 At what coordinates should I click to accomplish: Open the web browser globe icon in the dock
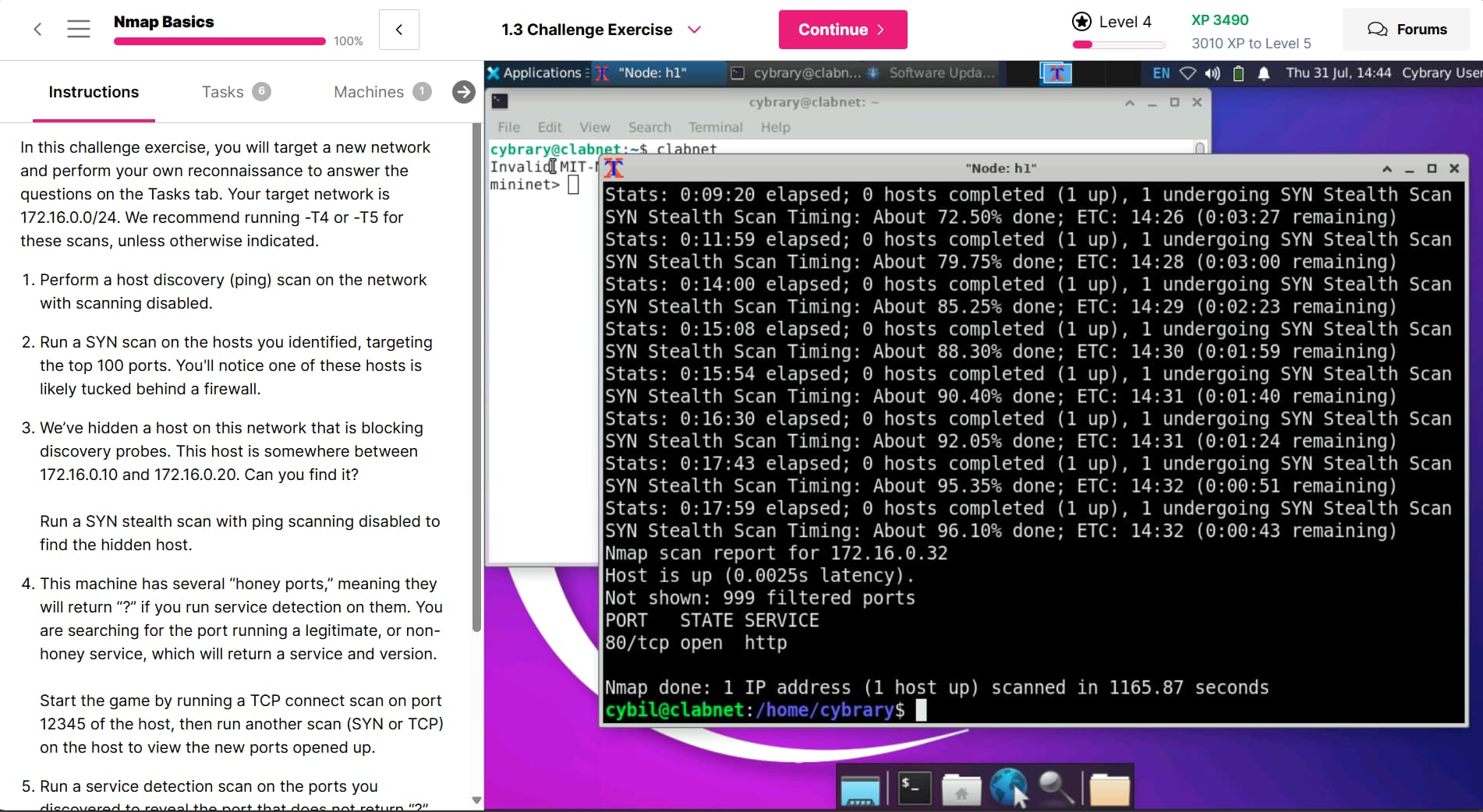(1009, 787)
